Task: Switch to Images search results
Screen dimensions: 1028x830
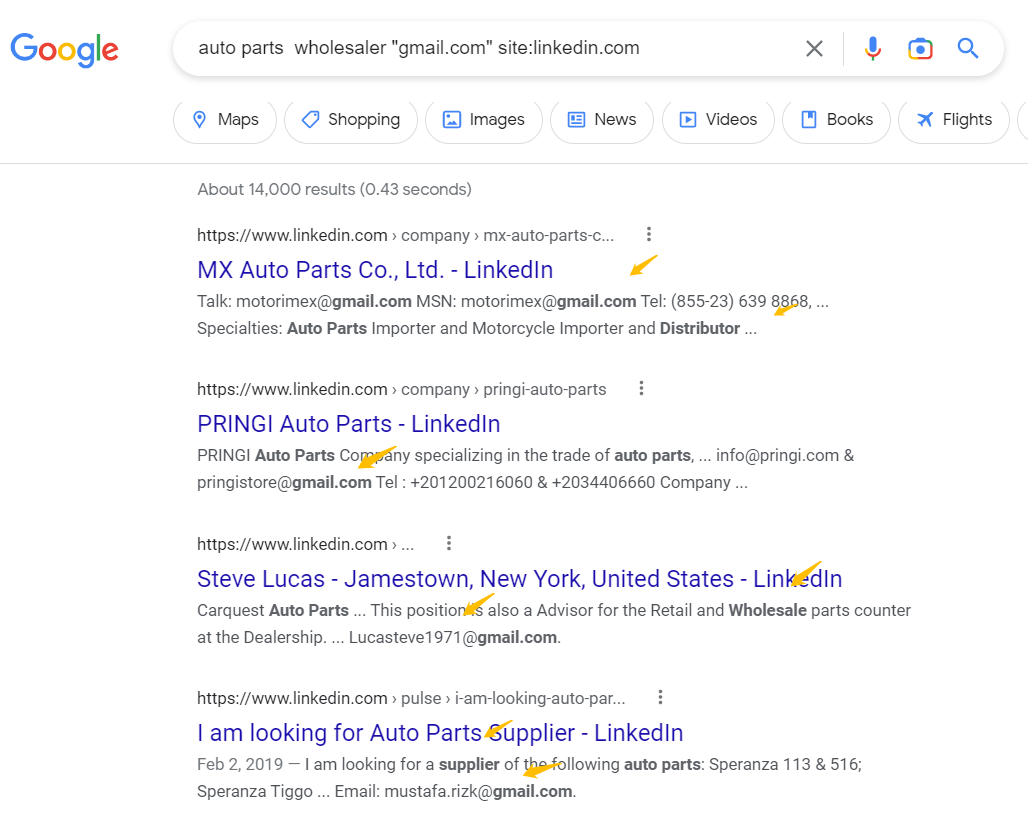Action: click(483, 119)
